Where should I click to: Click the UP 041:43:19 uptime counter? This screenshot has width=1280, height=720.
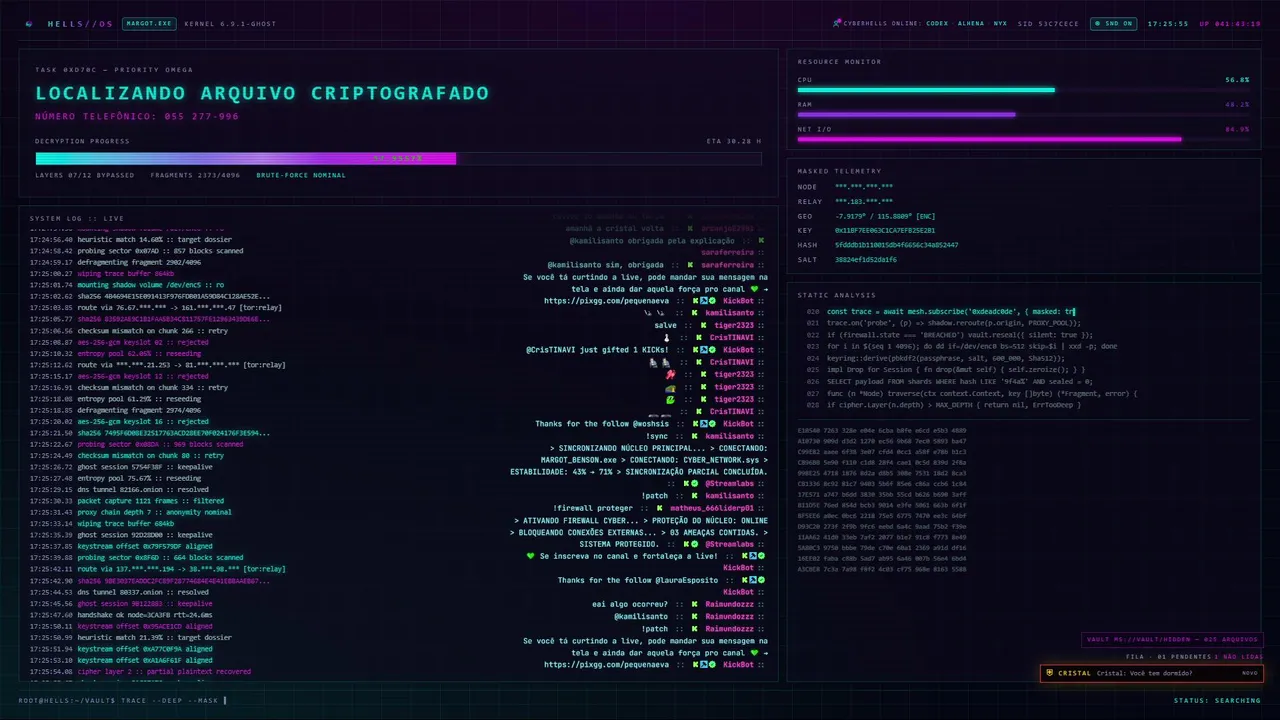click(x=1229, y=23)
